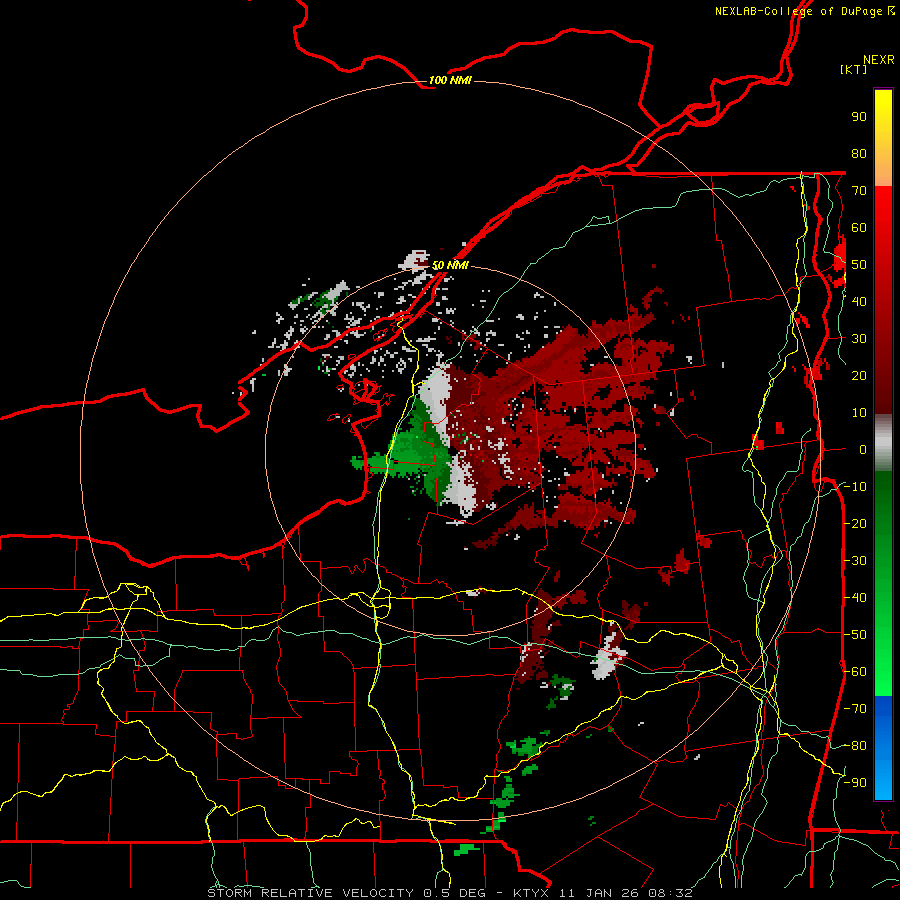Click the 0 value on the velocity scale

863,450
